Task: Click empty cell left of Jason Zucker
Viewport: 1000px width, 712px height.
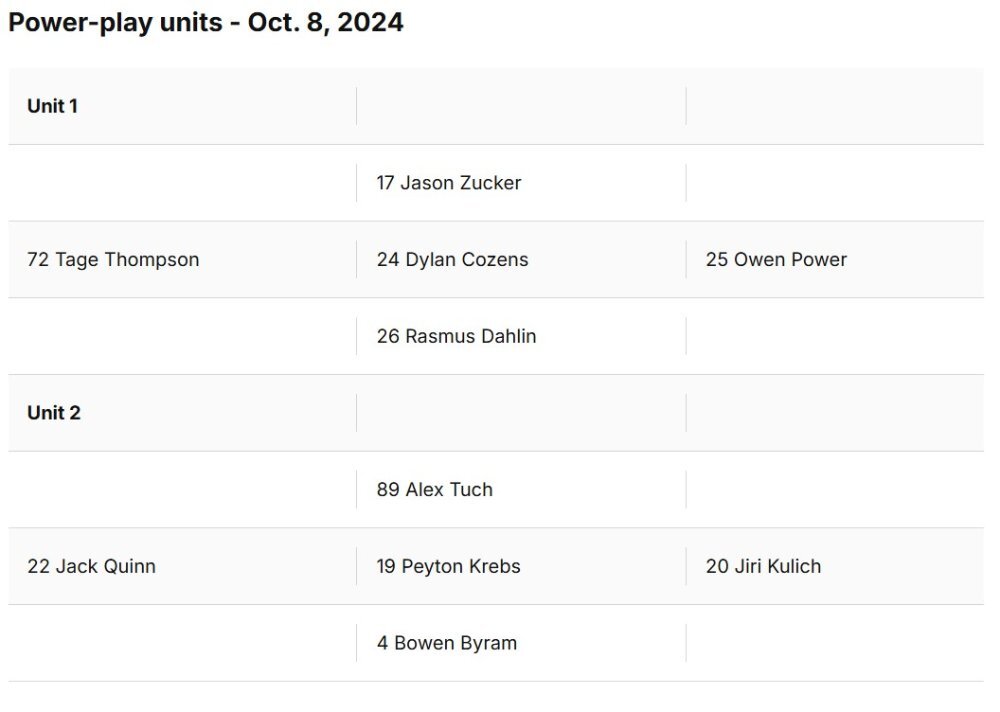Action: click(x=182, y=183)
